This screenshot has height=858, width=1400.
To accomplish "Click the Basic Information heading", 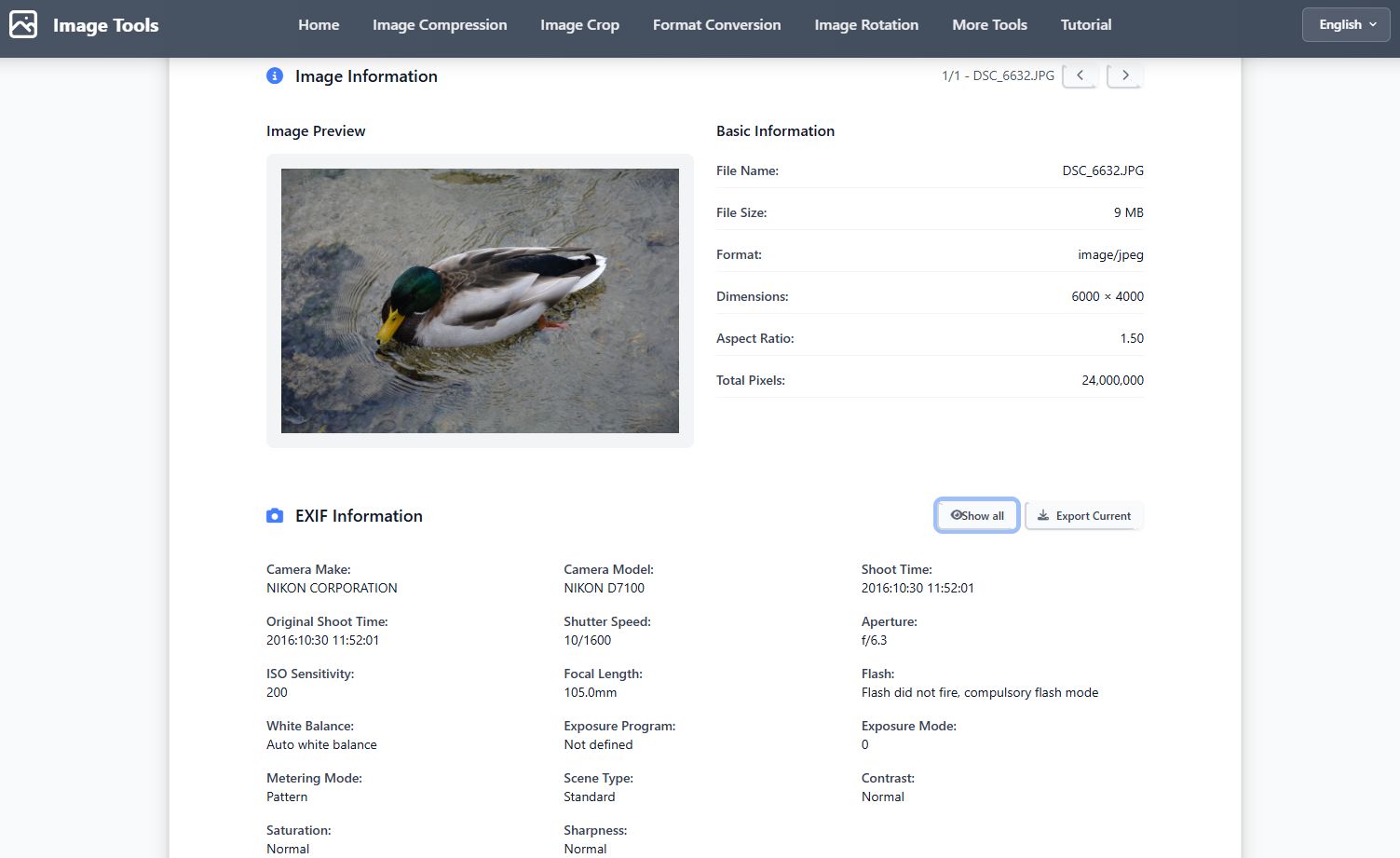I will coord(775,130).
